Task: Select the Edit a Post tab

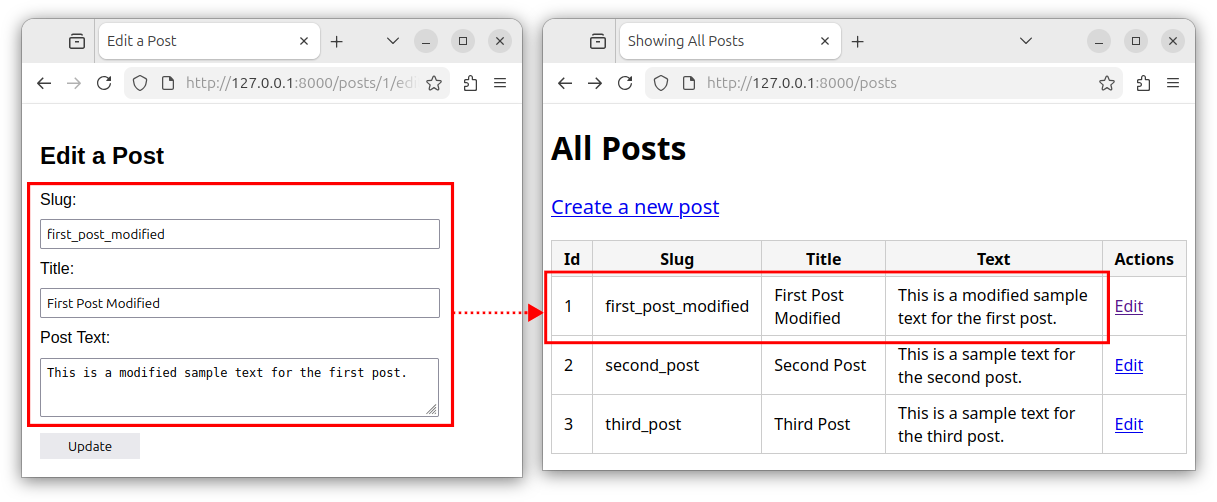Action: coord(210,41)
